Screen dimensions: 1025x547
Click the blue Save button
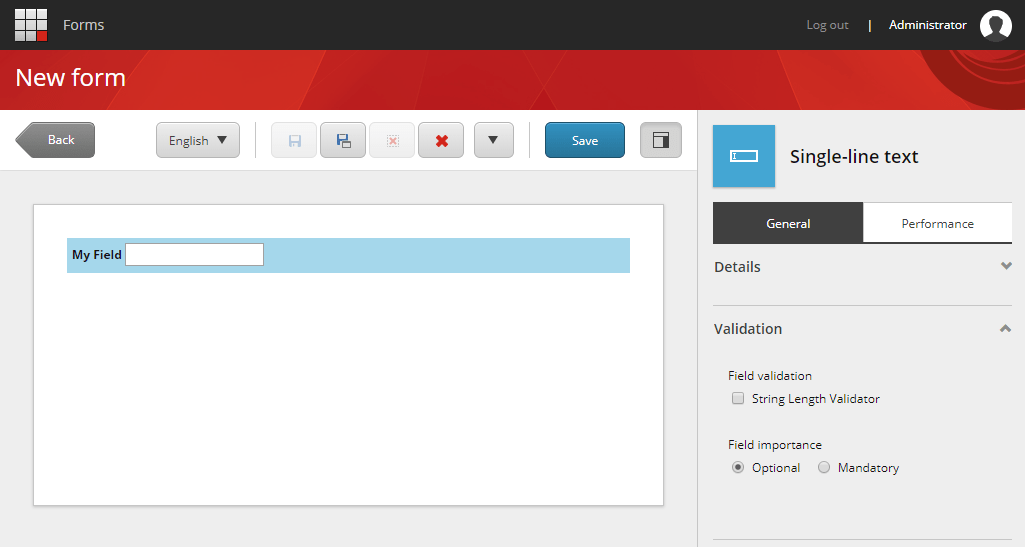tap(585, 140)
